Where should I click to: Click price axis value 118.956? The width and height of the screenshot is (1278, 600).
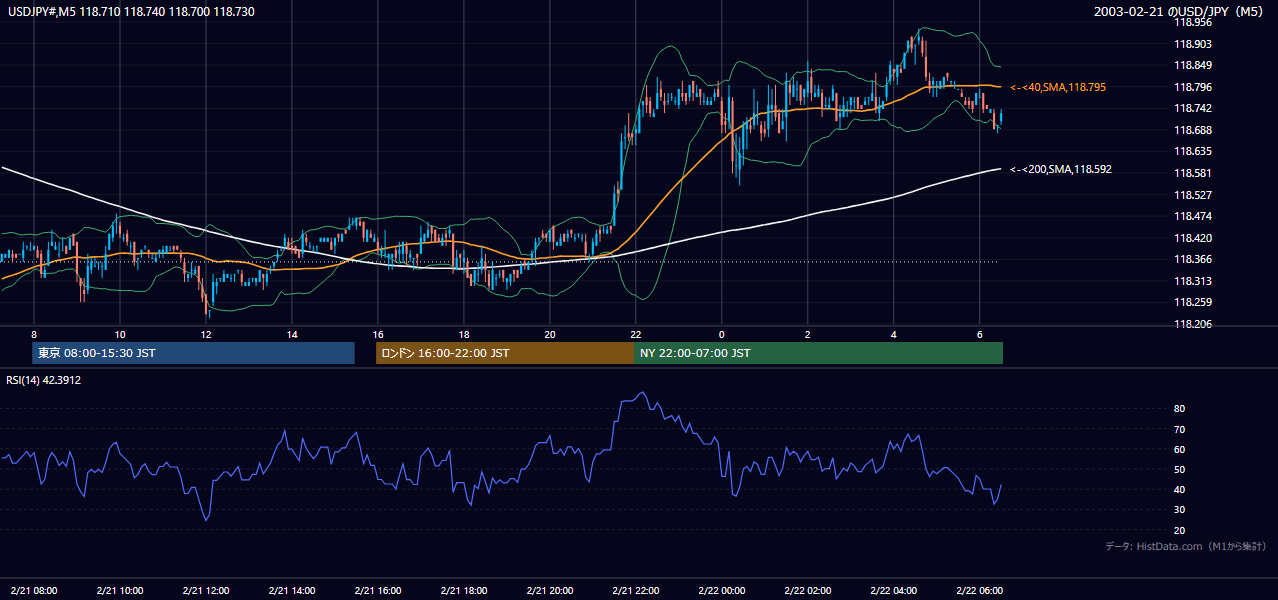pyautogui.click(x=1192, y=22)
